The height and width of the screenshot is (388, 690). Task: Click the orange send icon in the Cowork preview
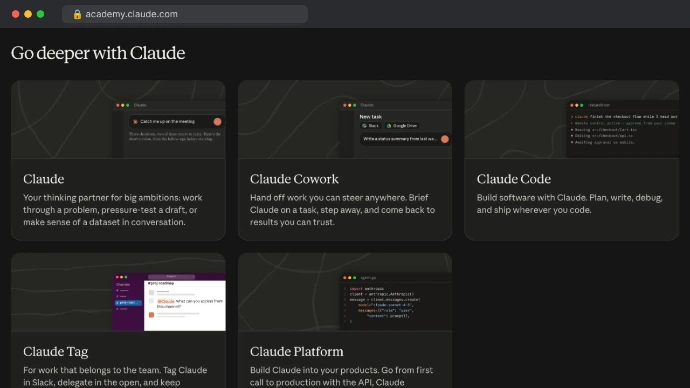coord(445,139)
